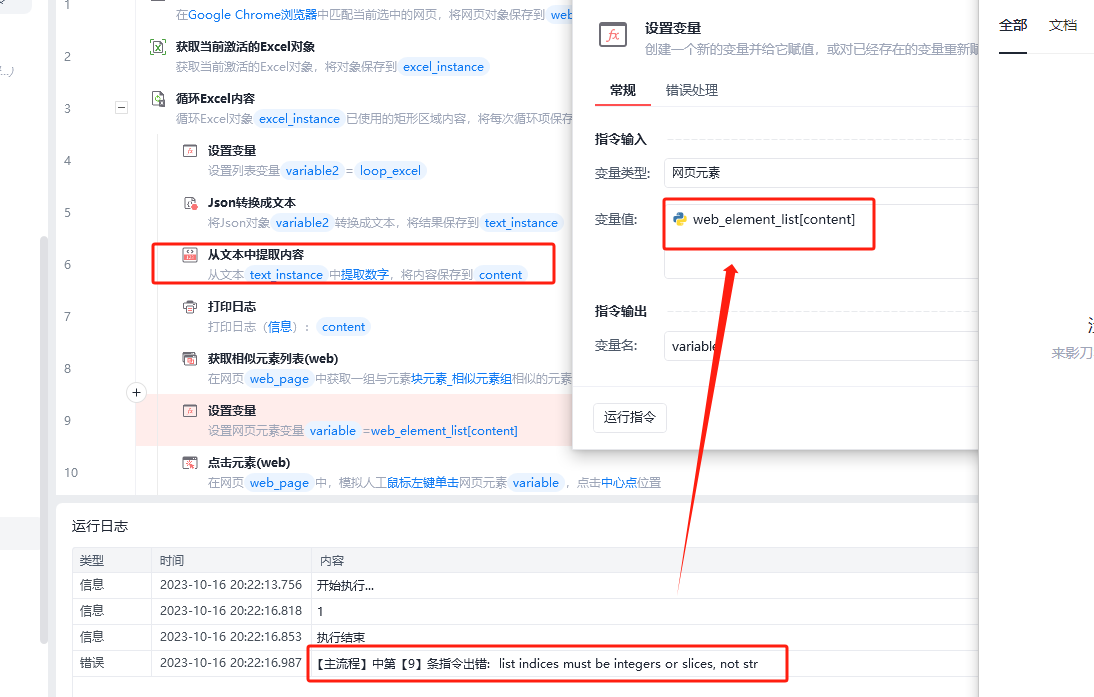The height and width of the screenshot is (697, 1094).
Task: Select the 获取相似元素列表(web) step title
Action: point(273,359)
